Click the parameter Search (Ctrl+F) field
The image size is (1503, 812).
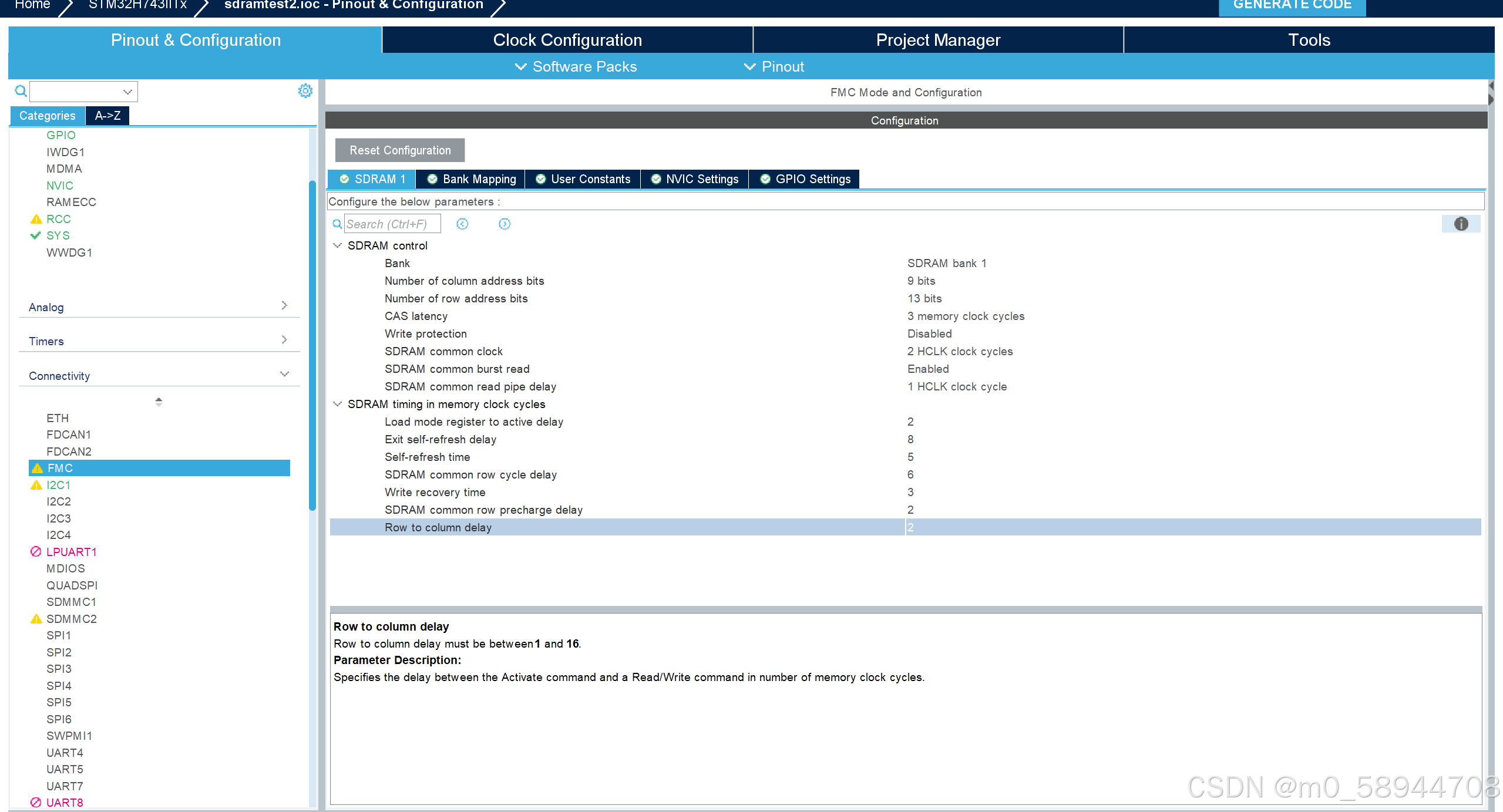pos(392,224)
